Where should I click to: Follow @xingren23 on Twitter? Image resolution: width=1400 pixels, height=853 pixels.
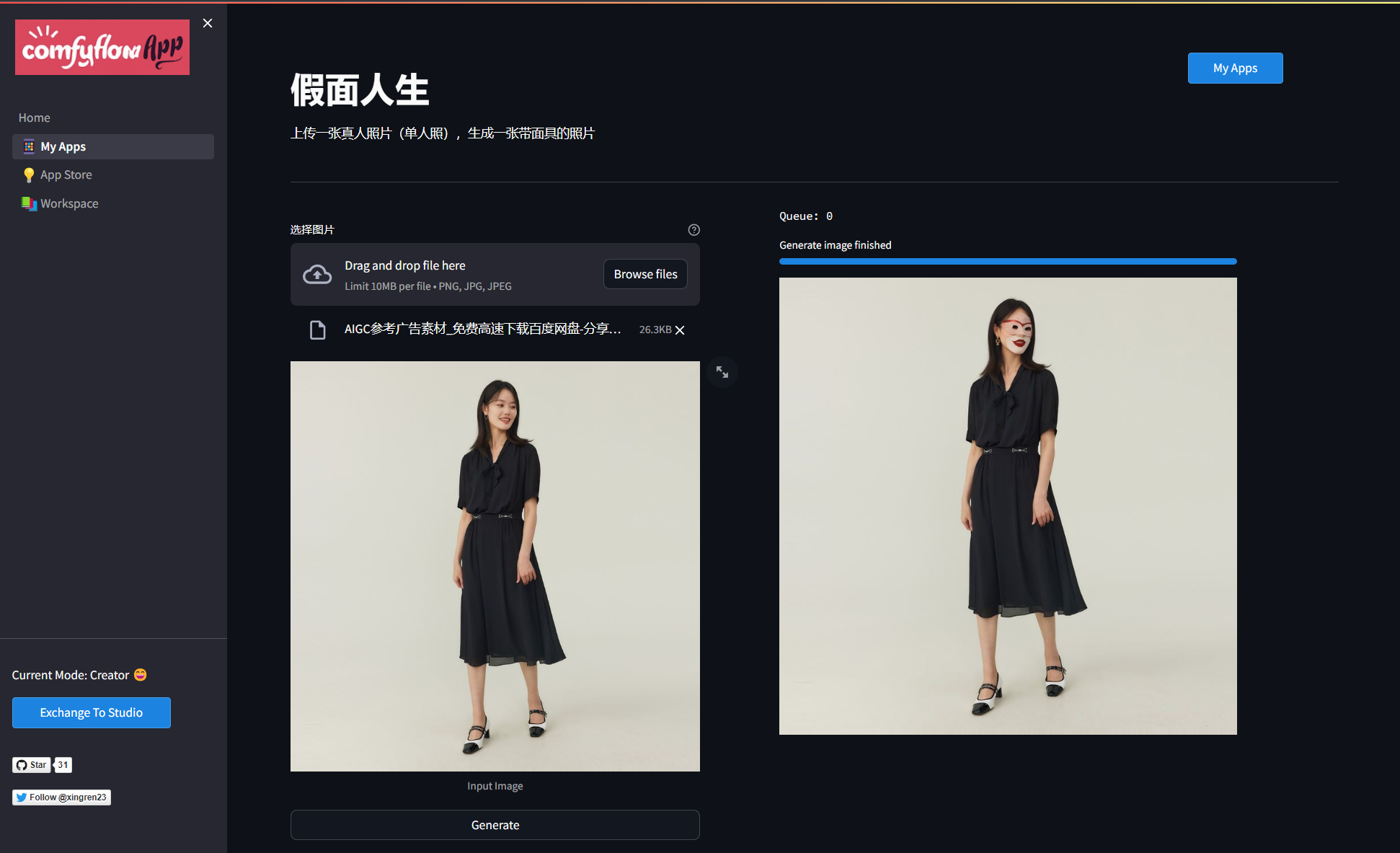[61, 797]
